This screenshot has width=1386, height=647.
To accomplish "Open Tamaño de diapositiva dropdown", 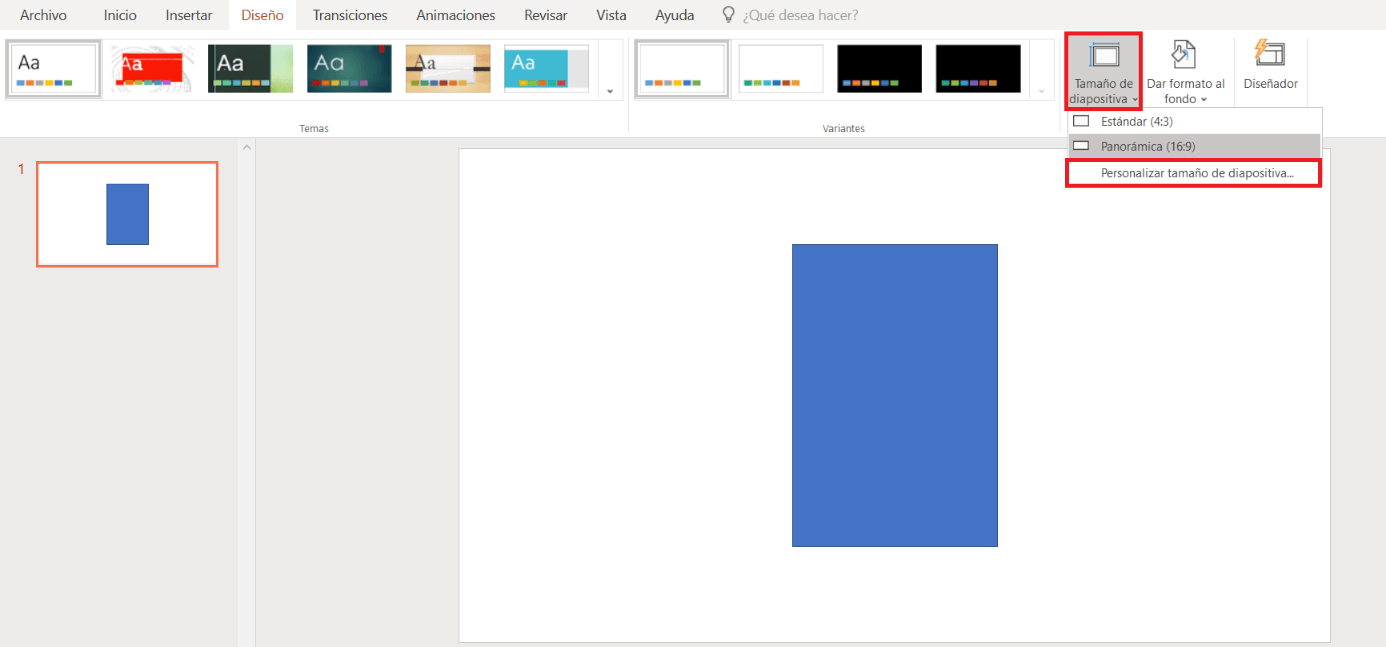I will click(x=1103, y=70).
